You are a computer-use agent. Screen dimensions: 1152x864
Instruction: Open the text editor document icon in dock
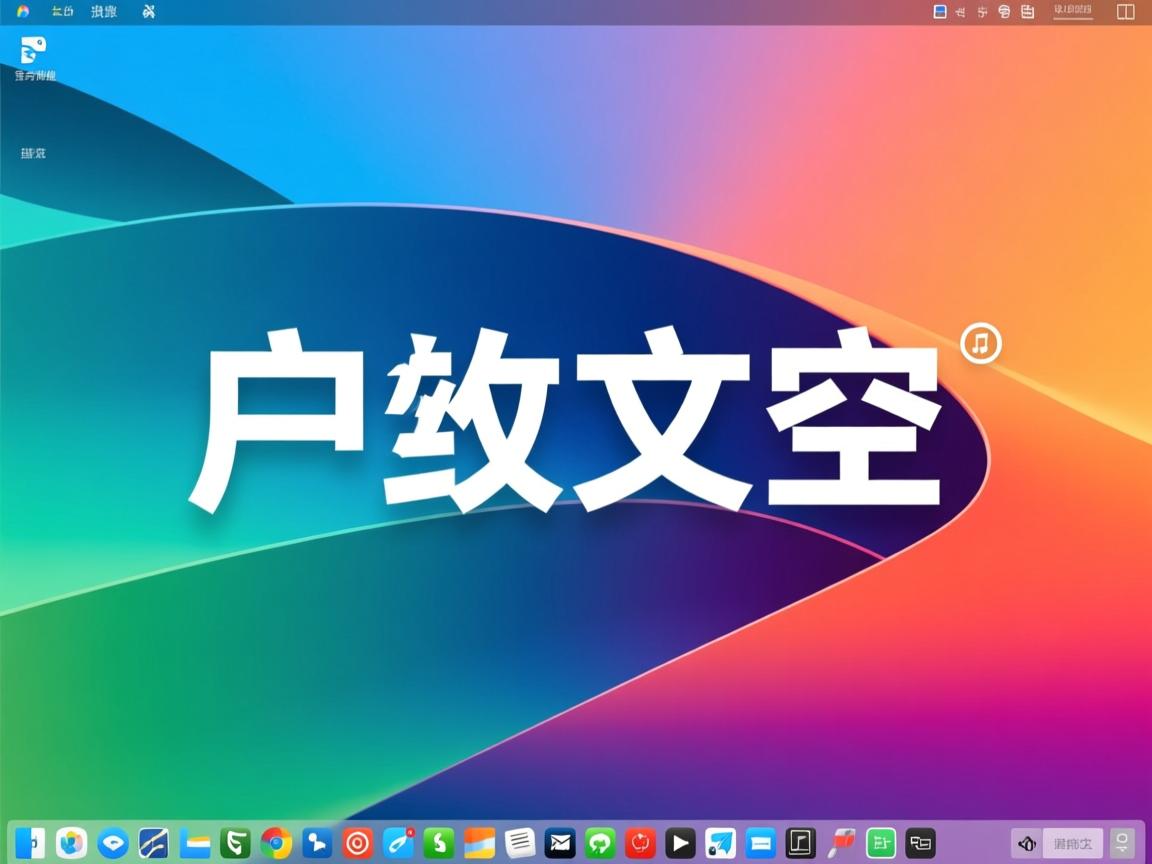[x=520, y=842]
